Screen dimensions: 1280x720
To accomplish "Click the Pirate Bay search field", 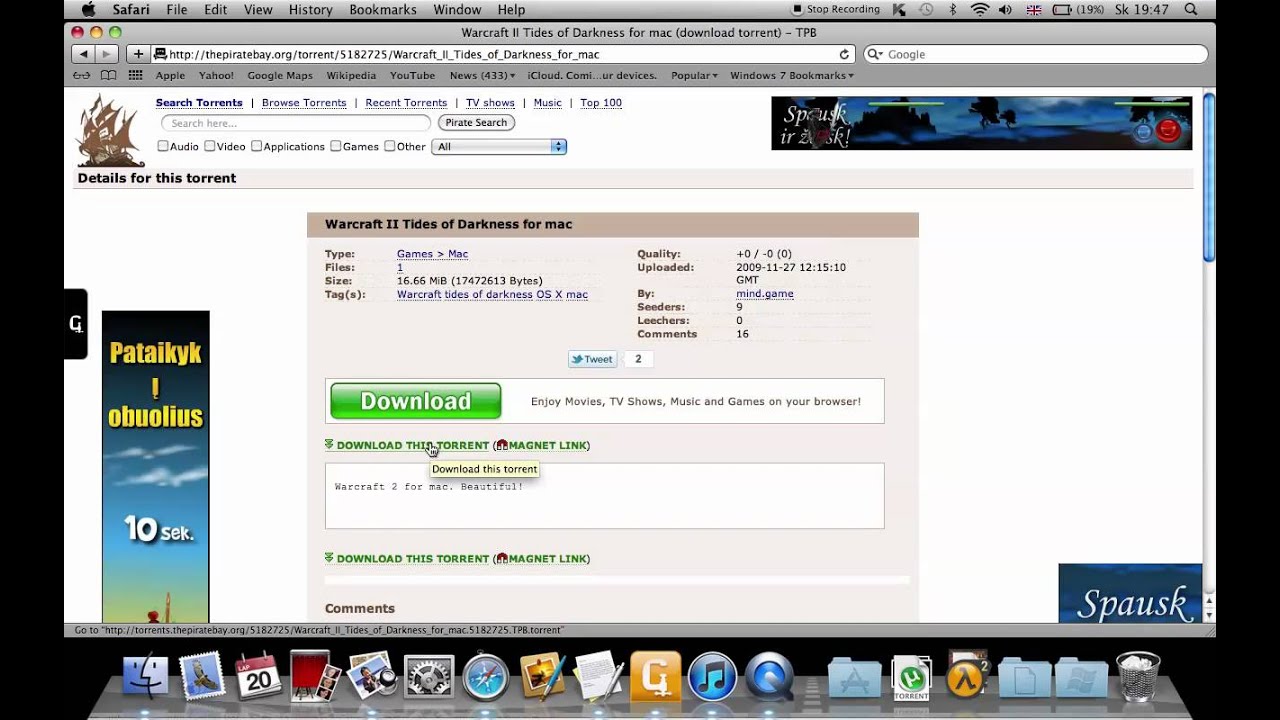I will click(296, 123).
